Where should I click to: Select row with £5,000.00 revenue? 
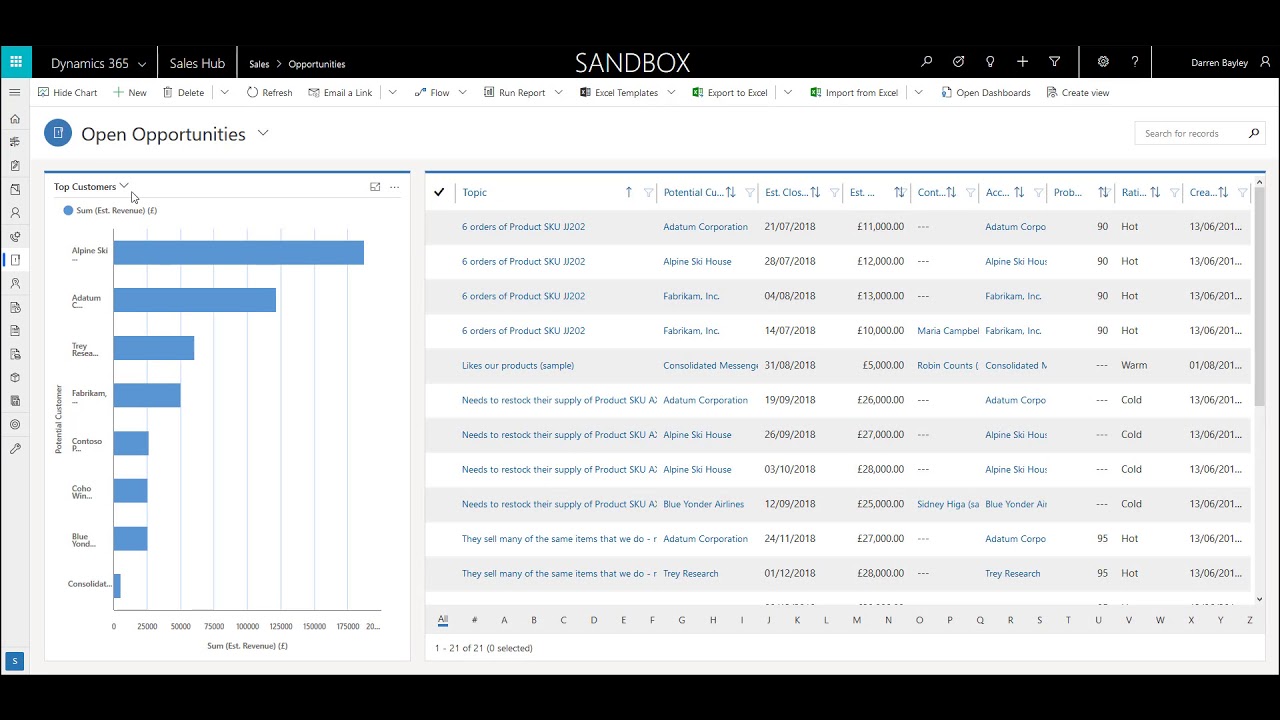tap(838, 365)
